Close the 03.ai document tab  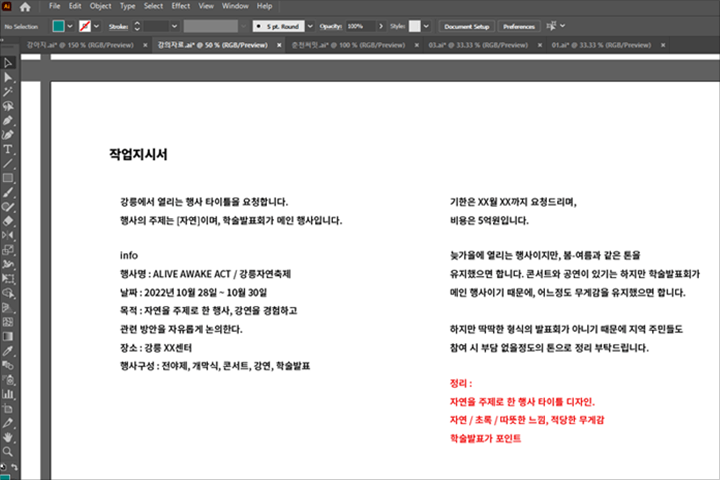tap(540, 45)
